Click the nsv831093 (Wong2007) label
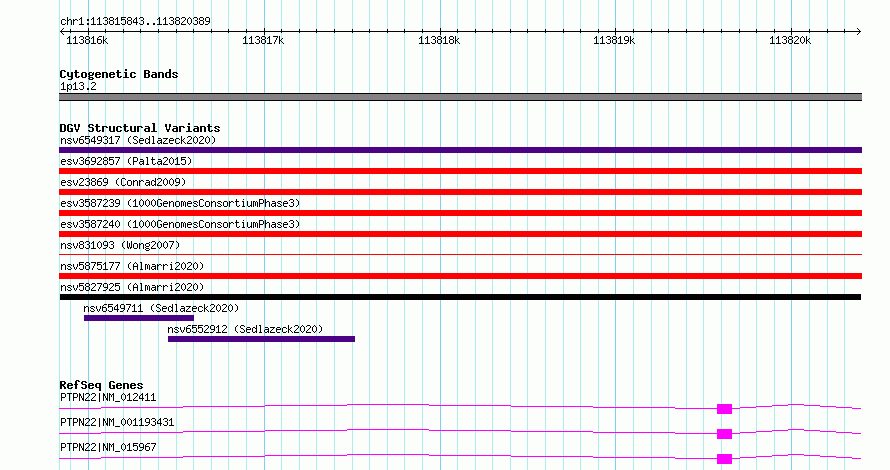890x470 pixels. click(120, 245)
